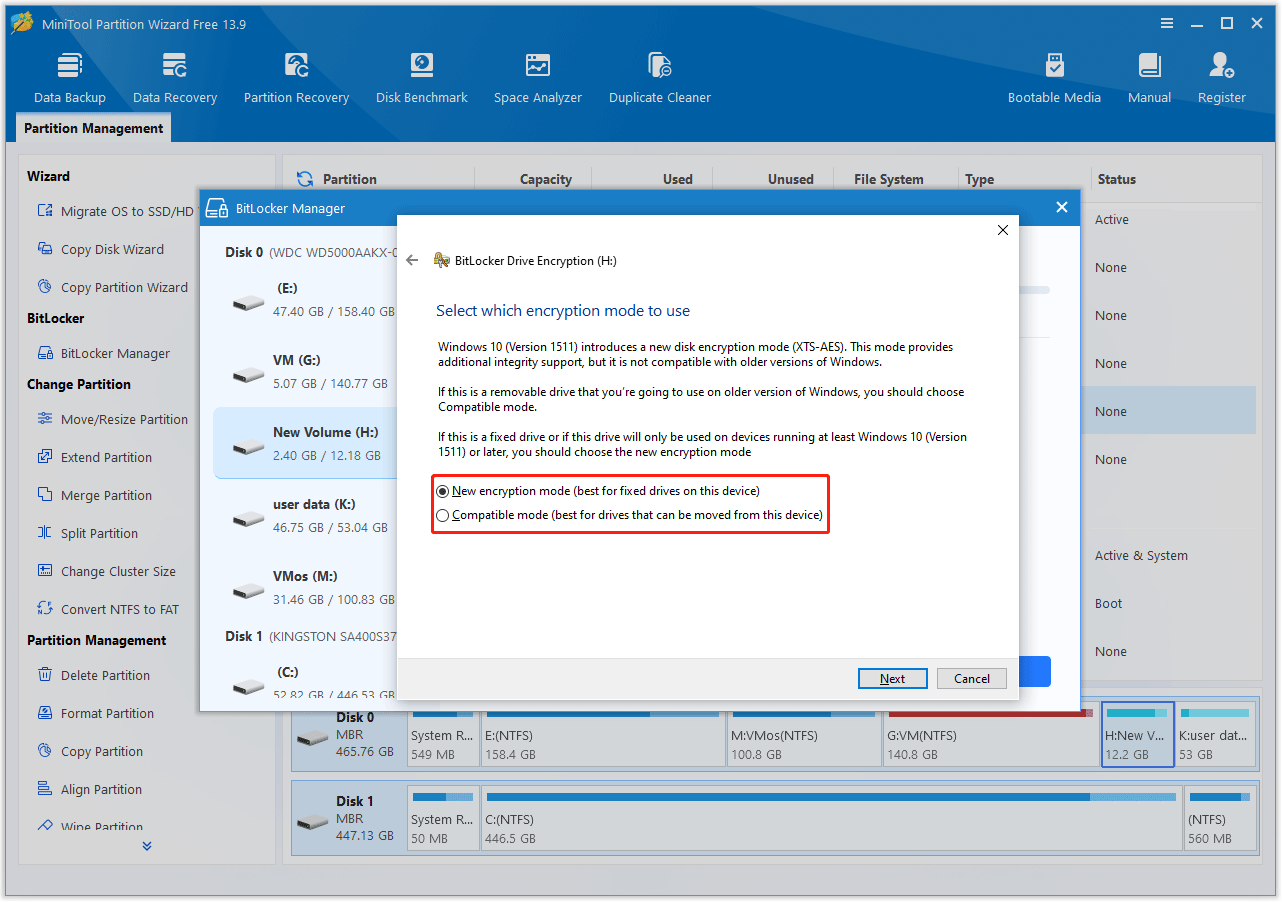Select VMos (M:) in BitLocker Manager
The width and height of the screenshot is (1282, 902).
click(305, 587)
